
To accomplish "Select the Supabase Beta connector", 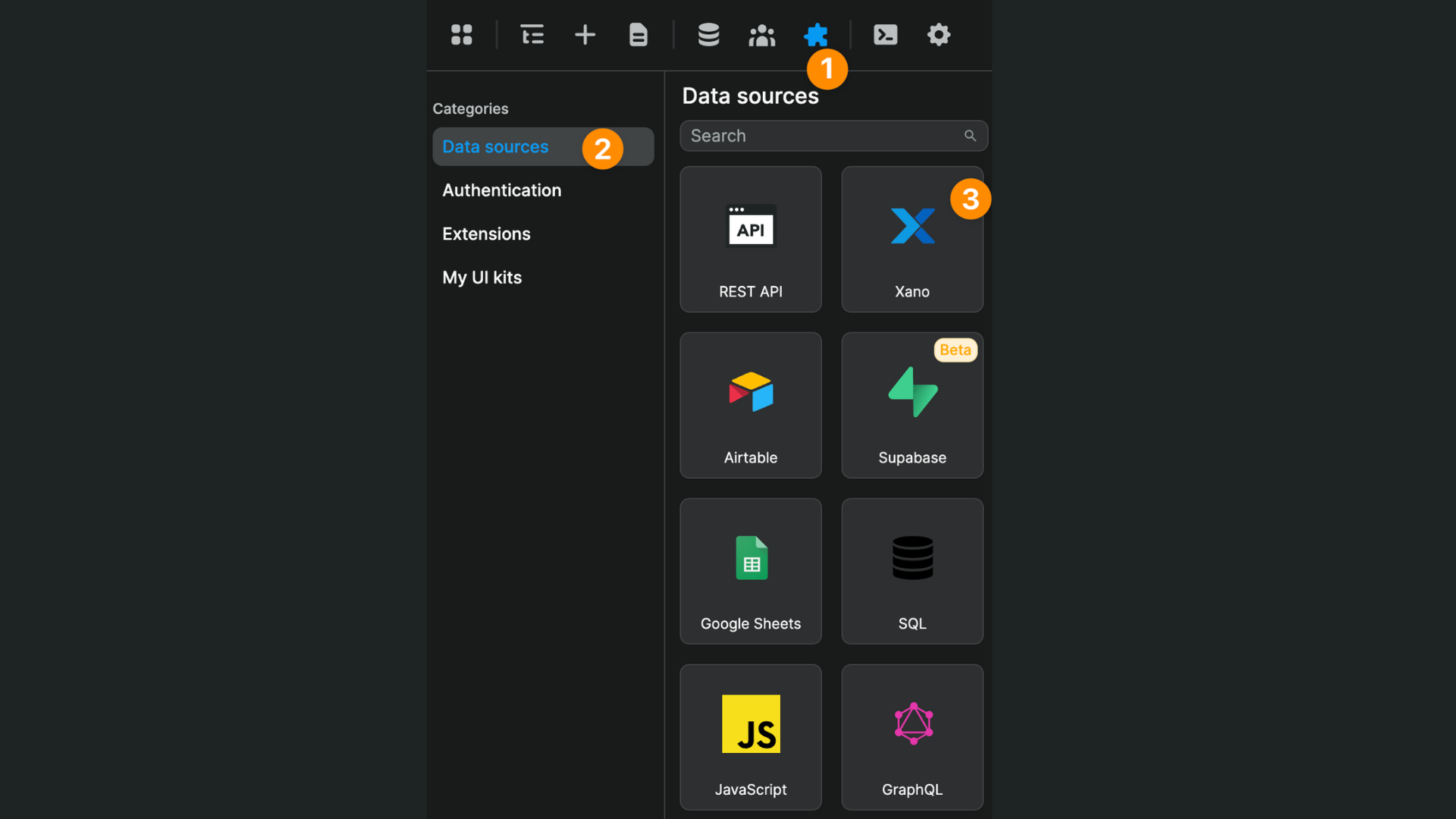I will point(912,405).
